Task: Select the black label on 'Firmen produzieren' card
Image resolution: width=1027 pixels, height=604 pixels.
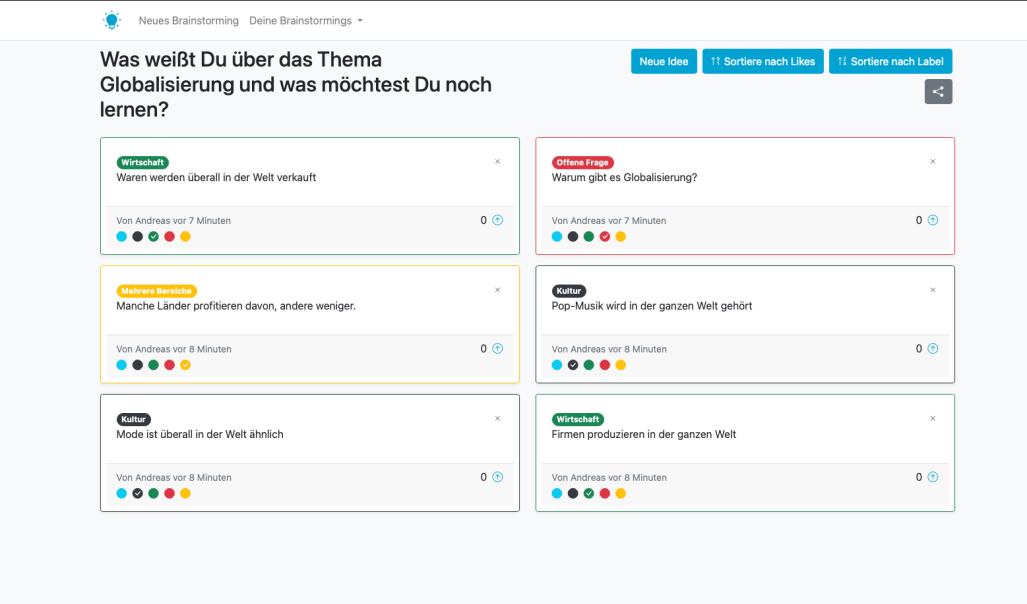Action: click(573, 493)
